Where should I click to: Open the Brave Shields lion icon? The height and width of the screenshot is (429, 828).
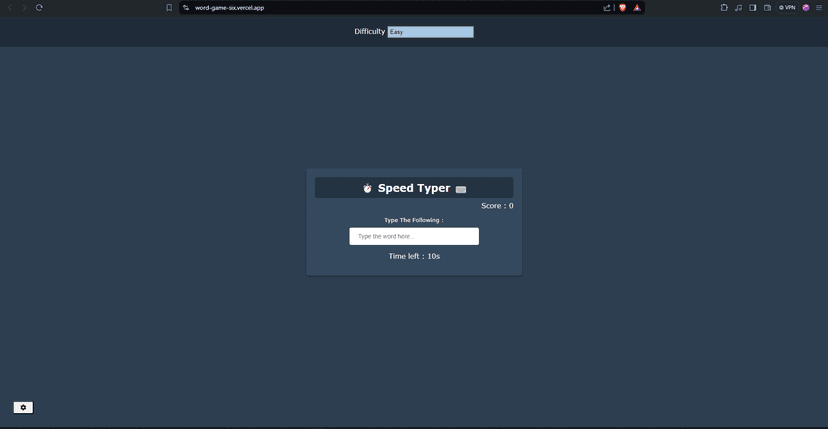pos(623,7)
